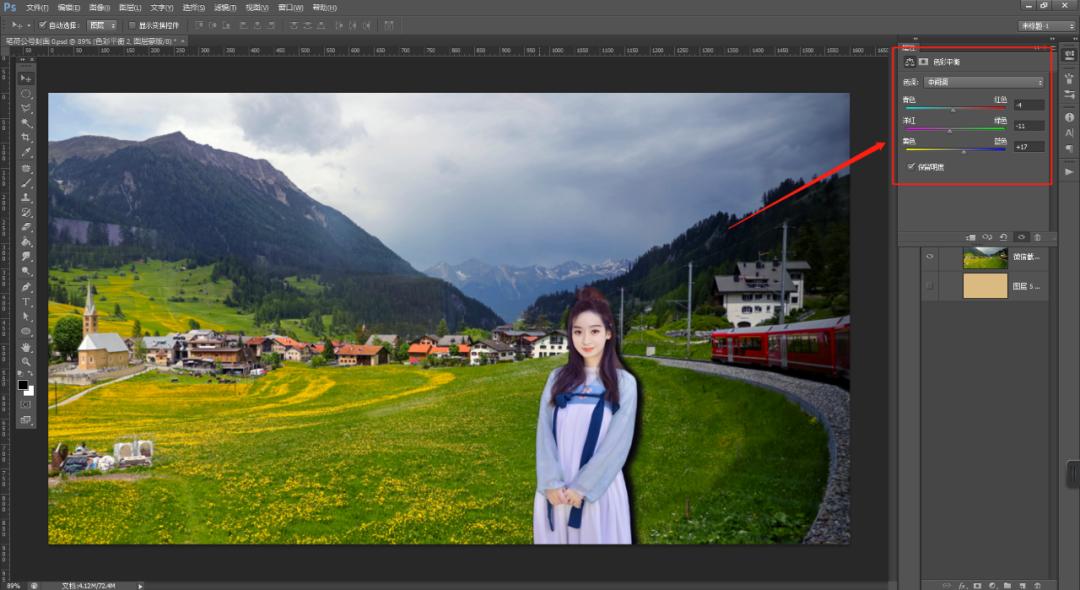Select the Elliptical Marquee tool
This screenshot has width=1080, height=590.
tap(26, 94)
